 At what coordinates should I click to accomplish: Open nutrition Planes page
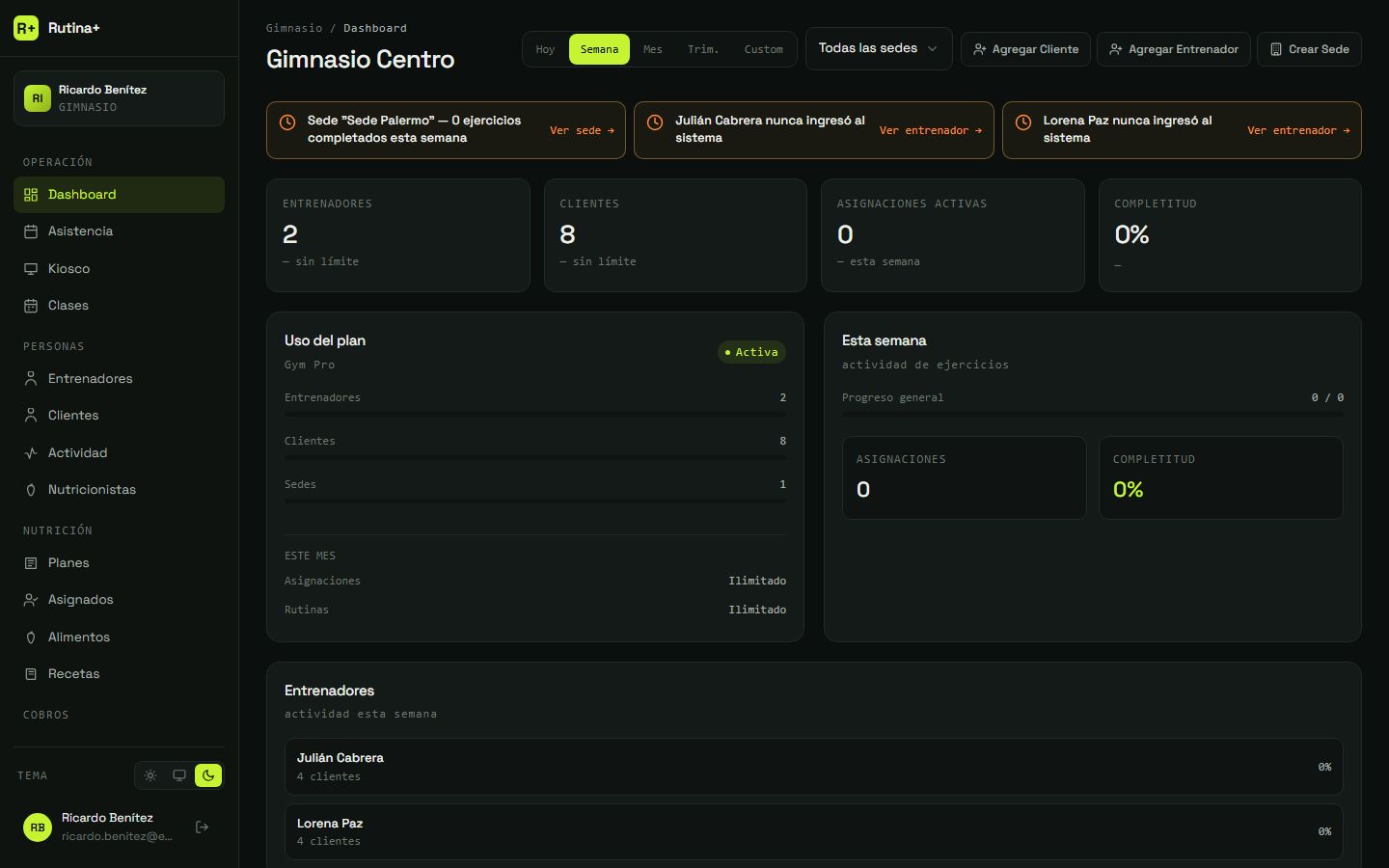click(x=119, y=563)
